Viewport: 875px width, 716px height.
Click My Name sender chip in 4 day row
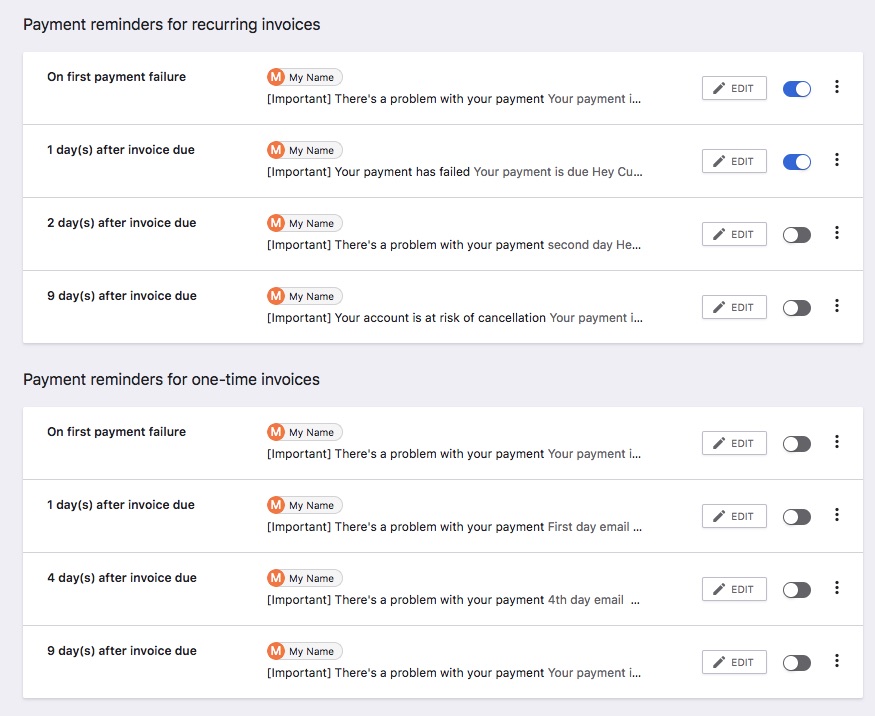pos(305,578)
